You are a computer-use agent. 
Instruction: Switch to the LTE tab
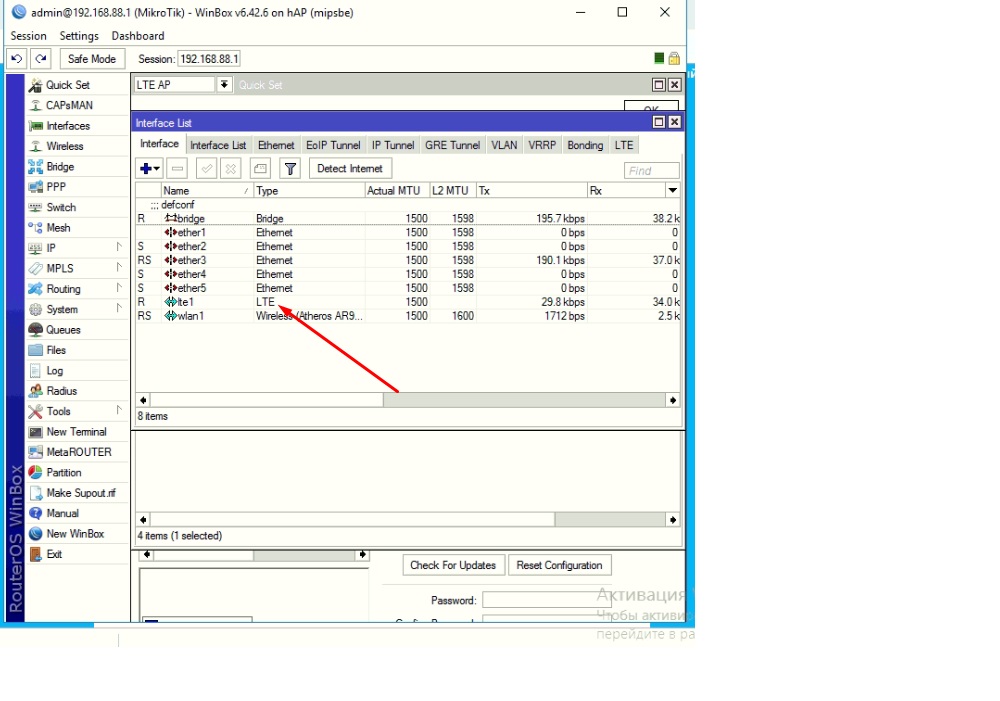624,145
